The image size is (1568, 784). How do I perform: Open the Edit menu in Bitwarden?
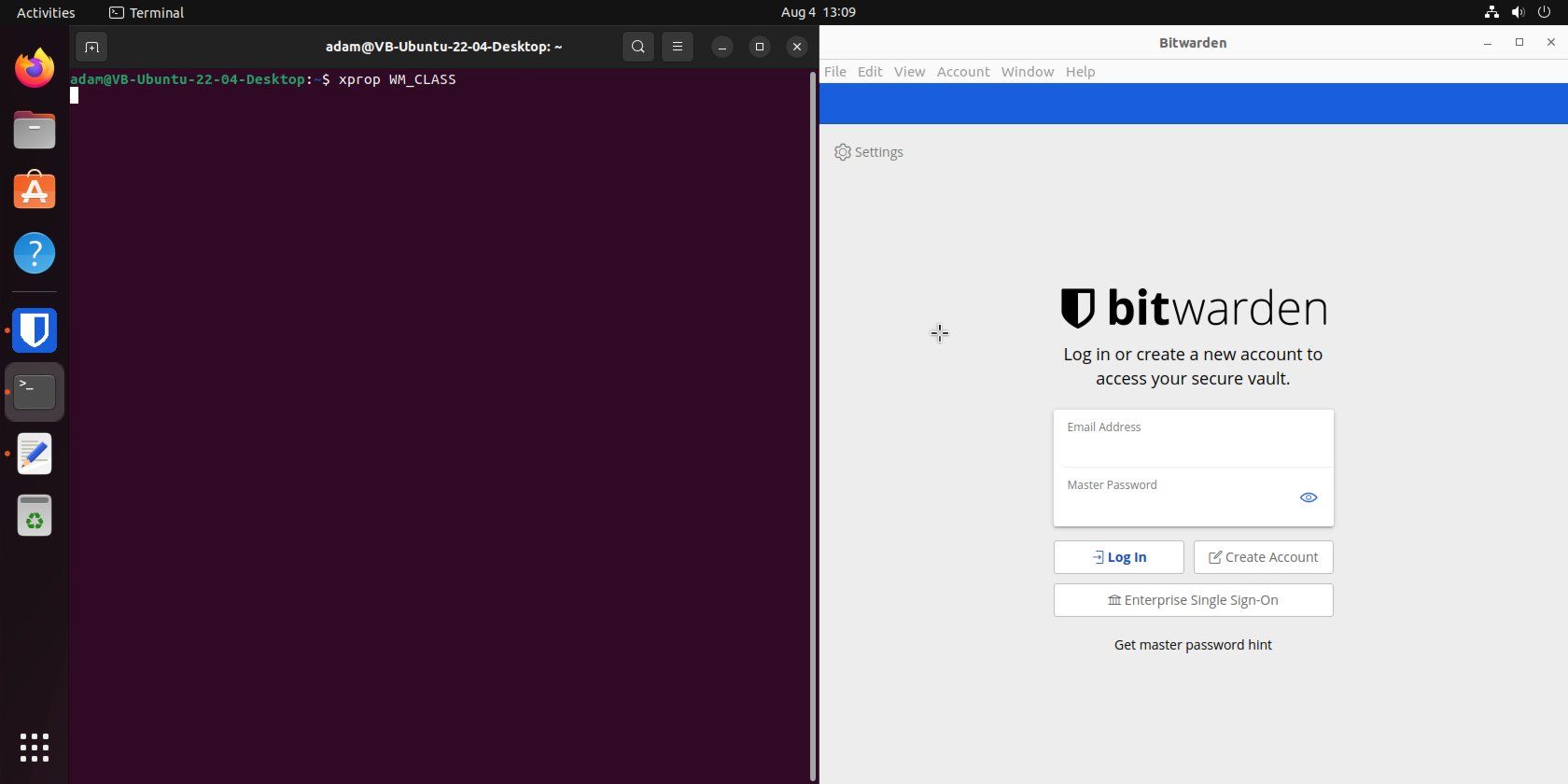point(870,72)
